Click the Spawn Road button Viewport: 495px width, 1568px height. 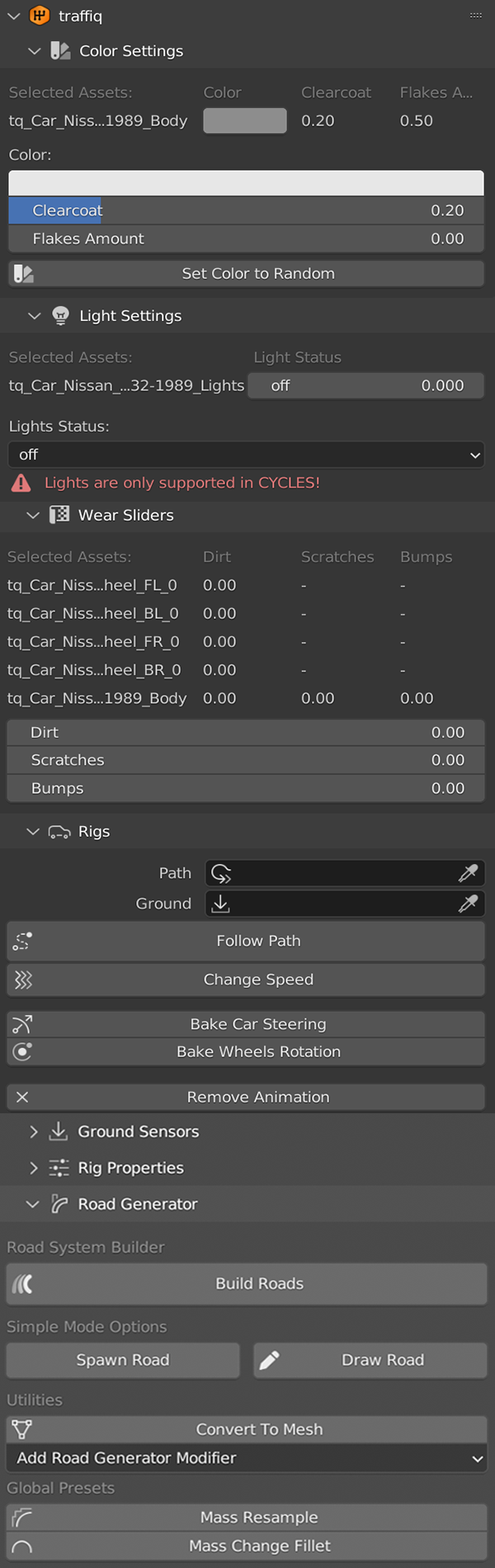click(123, 1360)
